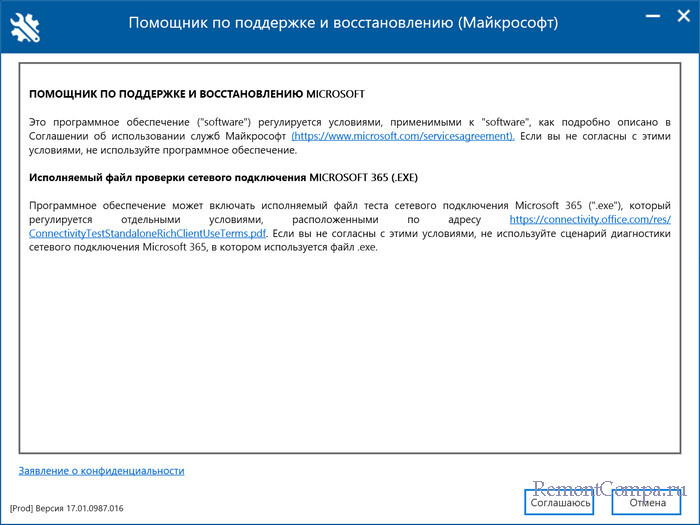Minimize the assistant window
The height and width of the screenshot is (525, 700).
click(653, 16)
